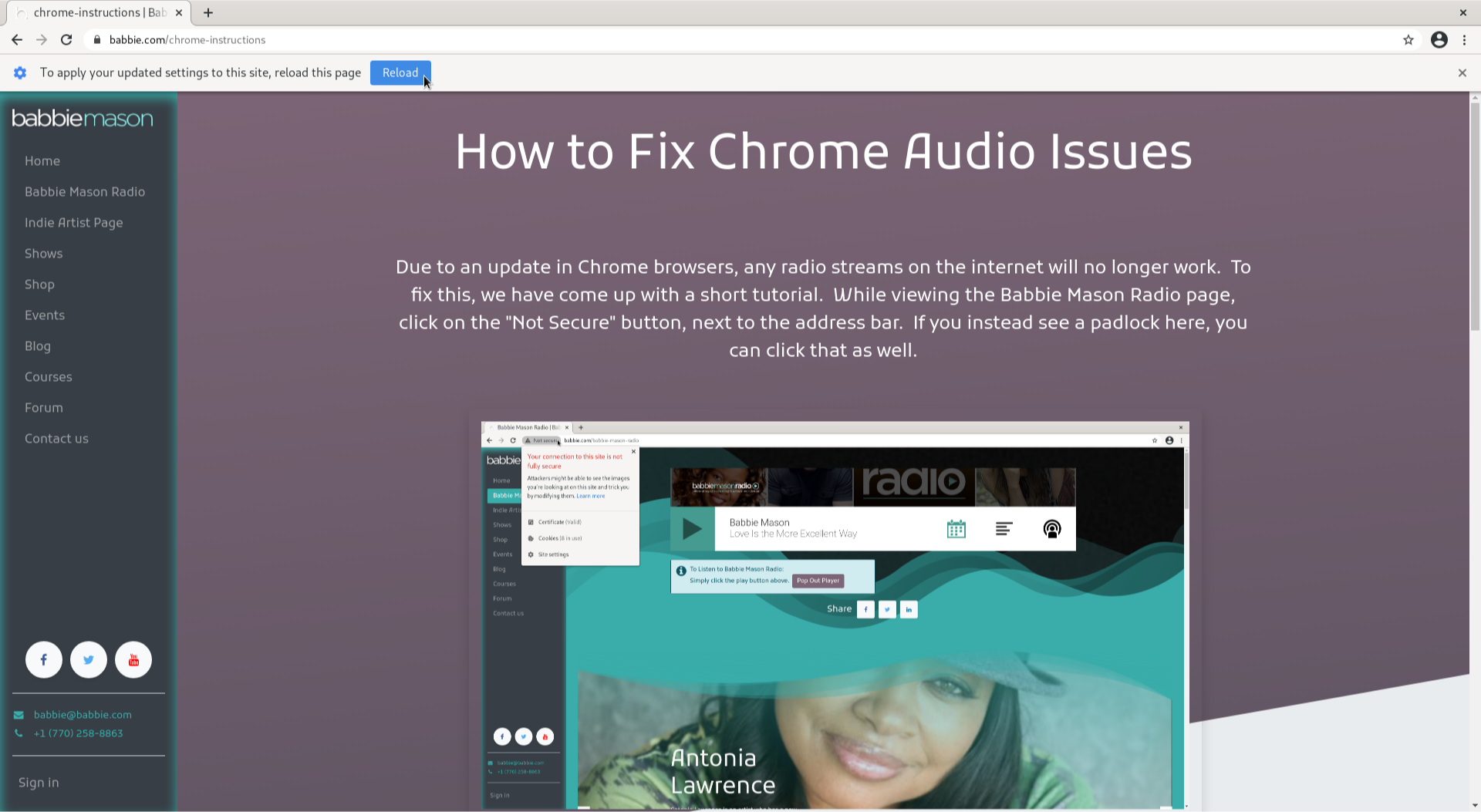Viewport: 1481px width, 812px height.
Task: Open a new browser tab
Action: tap(208, 13)
